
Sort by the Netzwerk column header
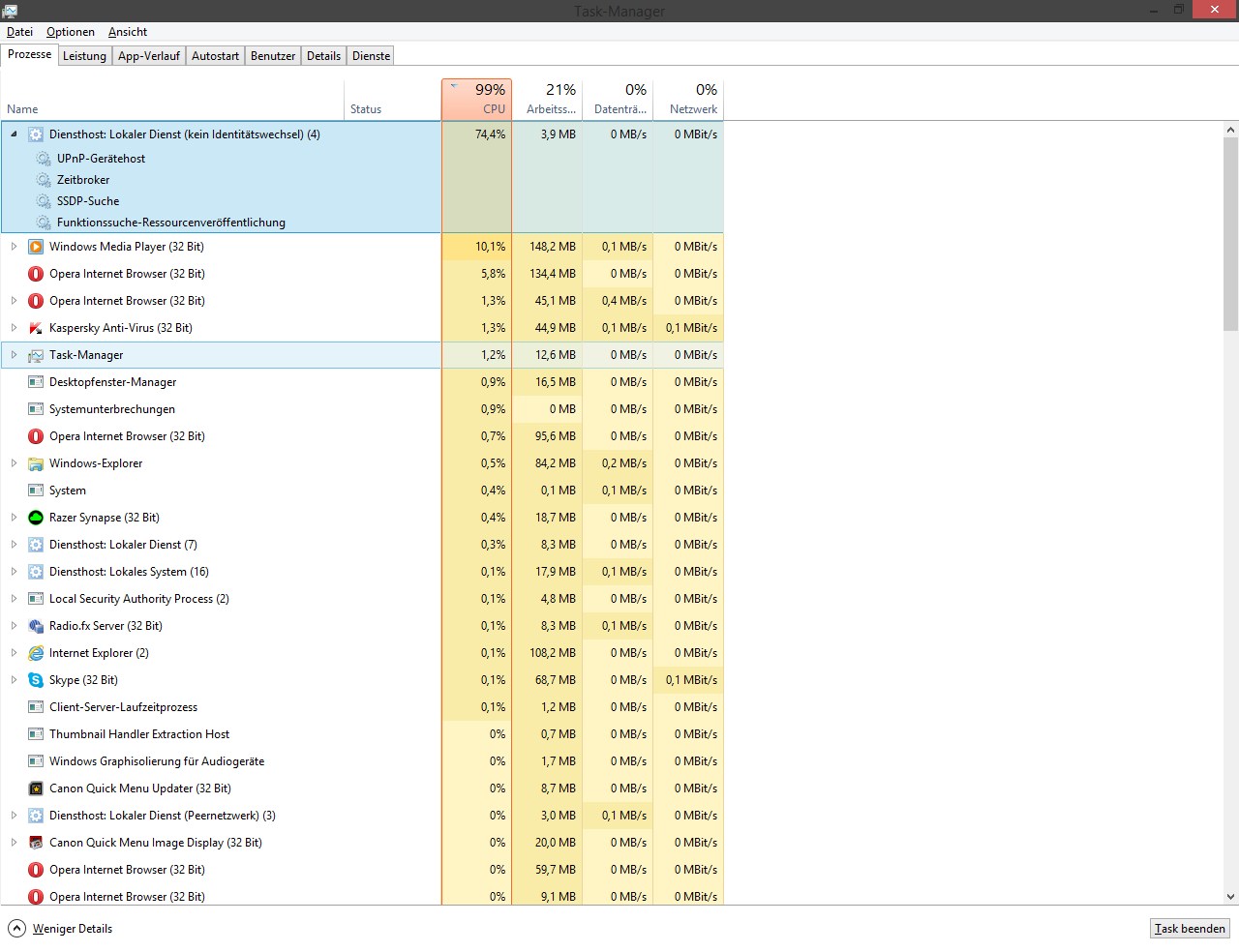689,100
